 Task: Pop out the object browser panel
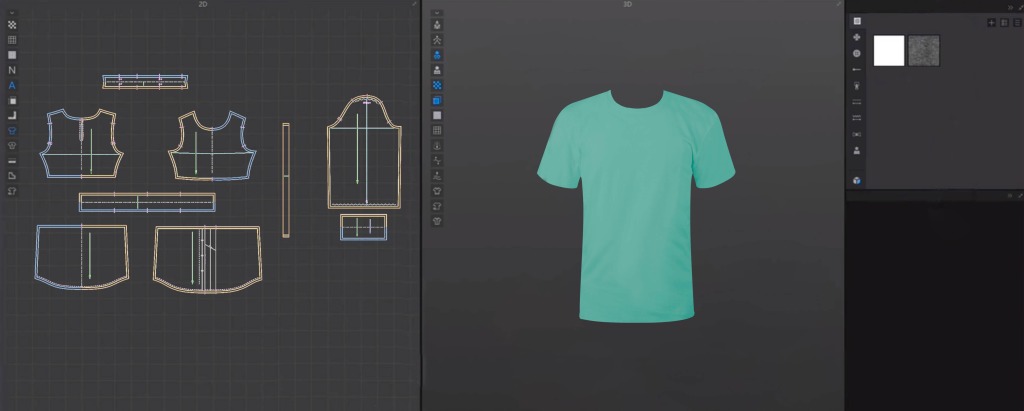(1020, 7)
